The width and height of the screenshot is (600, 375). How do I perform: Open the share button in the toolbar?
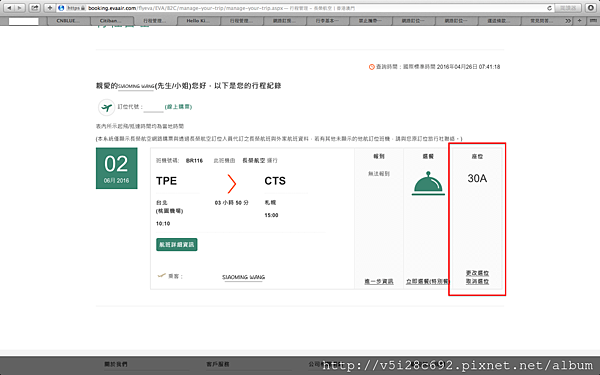click(x=34, y=8)
